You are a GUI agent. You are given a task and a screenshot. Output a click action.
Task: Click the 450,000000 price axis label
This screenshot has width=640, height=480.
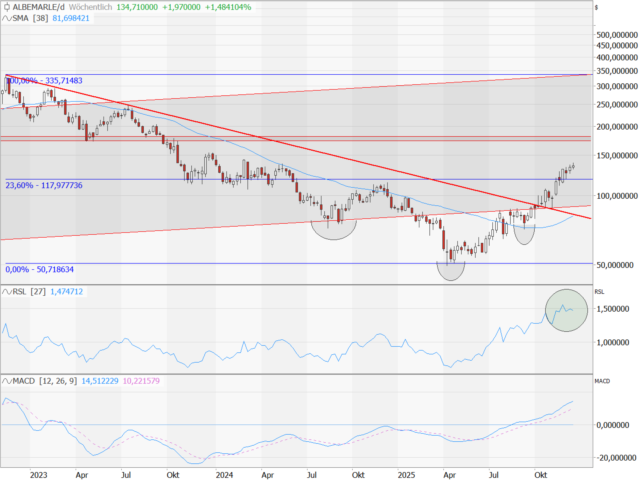617,46
